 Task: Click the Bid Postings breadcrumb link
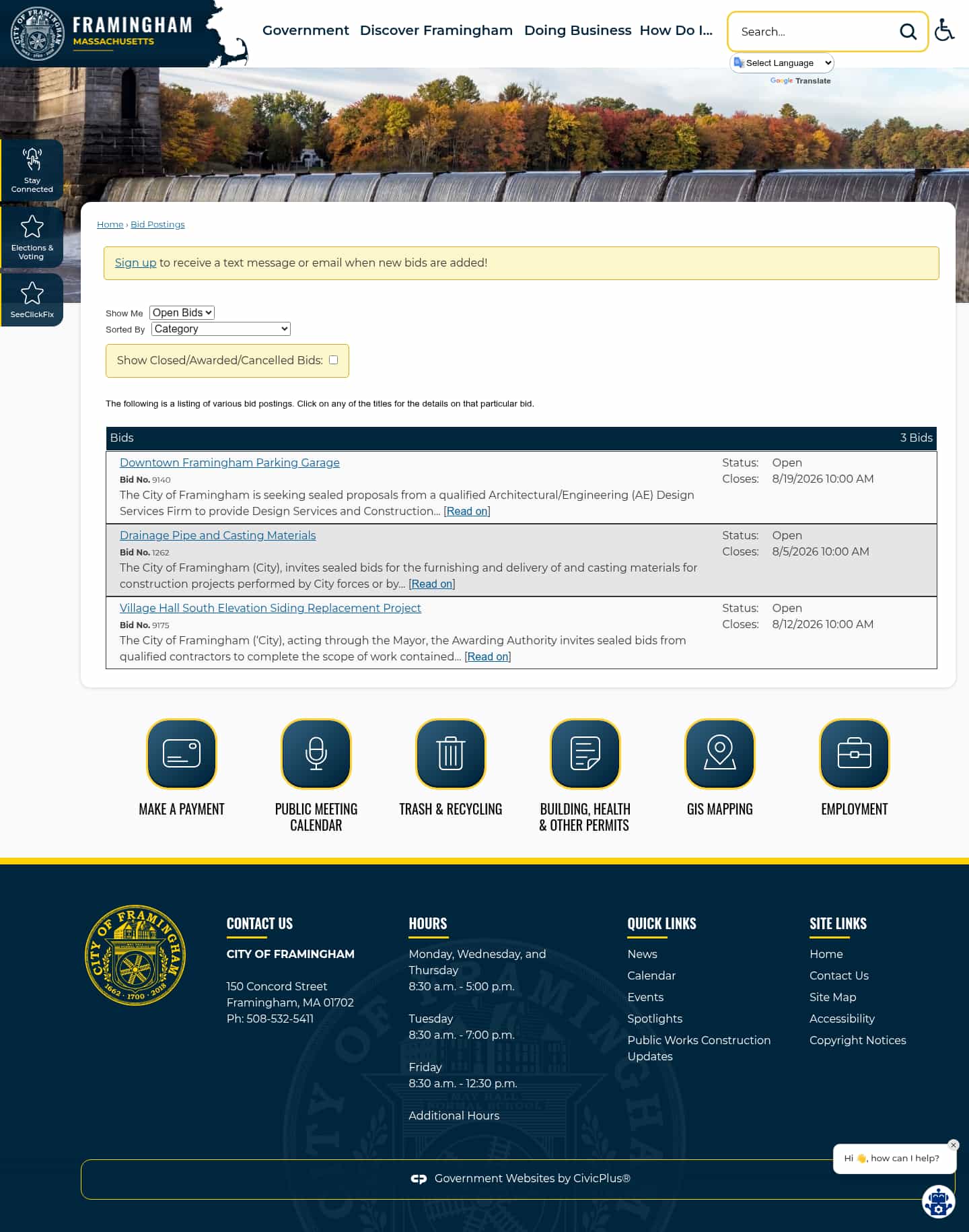[157, 224]
